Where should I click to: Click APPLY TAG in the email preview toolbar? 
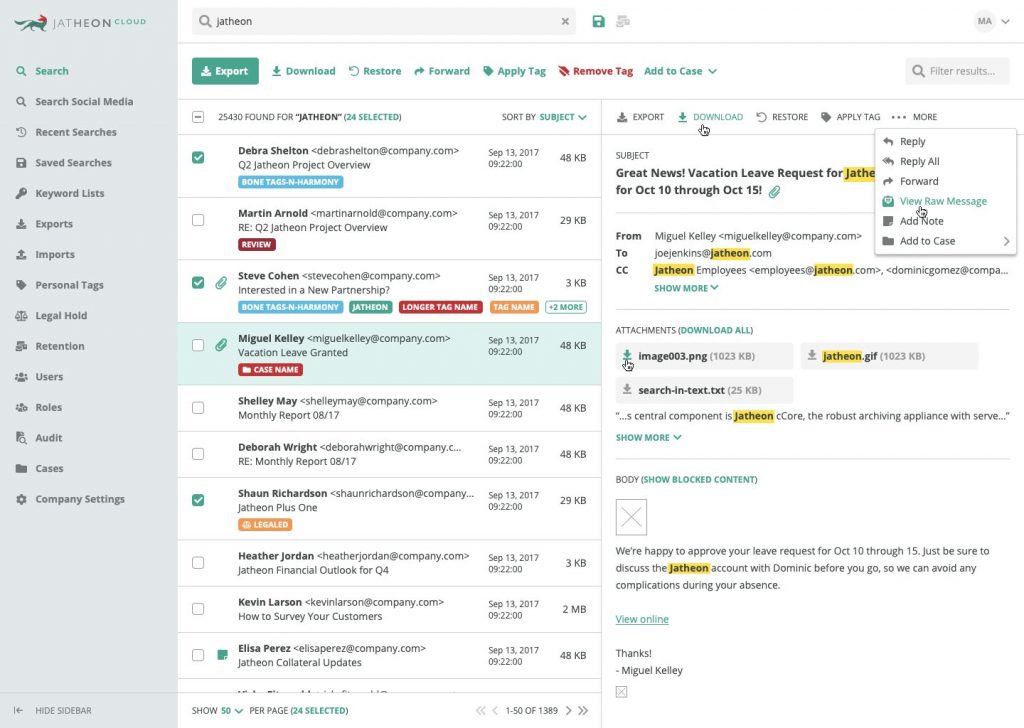click(850, 117)
